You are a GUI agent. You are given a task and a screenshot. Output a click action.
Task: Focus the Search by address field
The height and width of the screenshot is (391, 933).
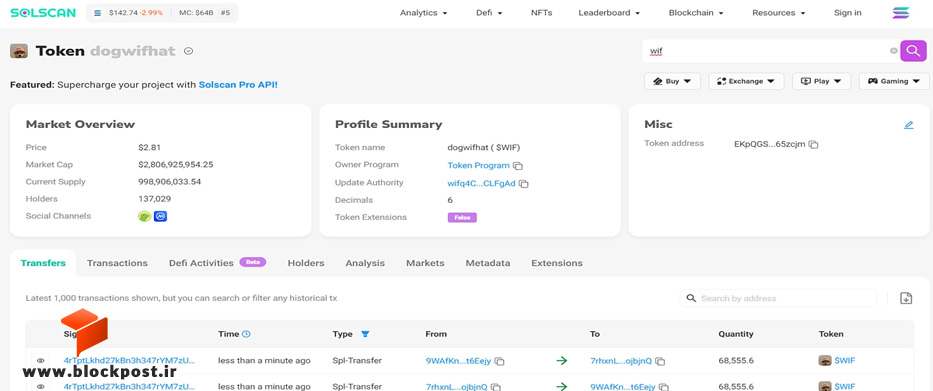[778, 298]
